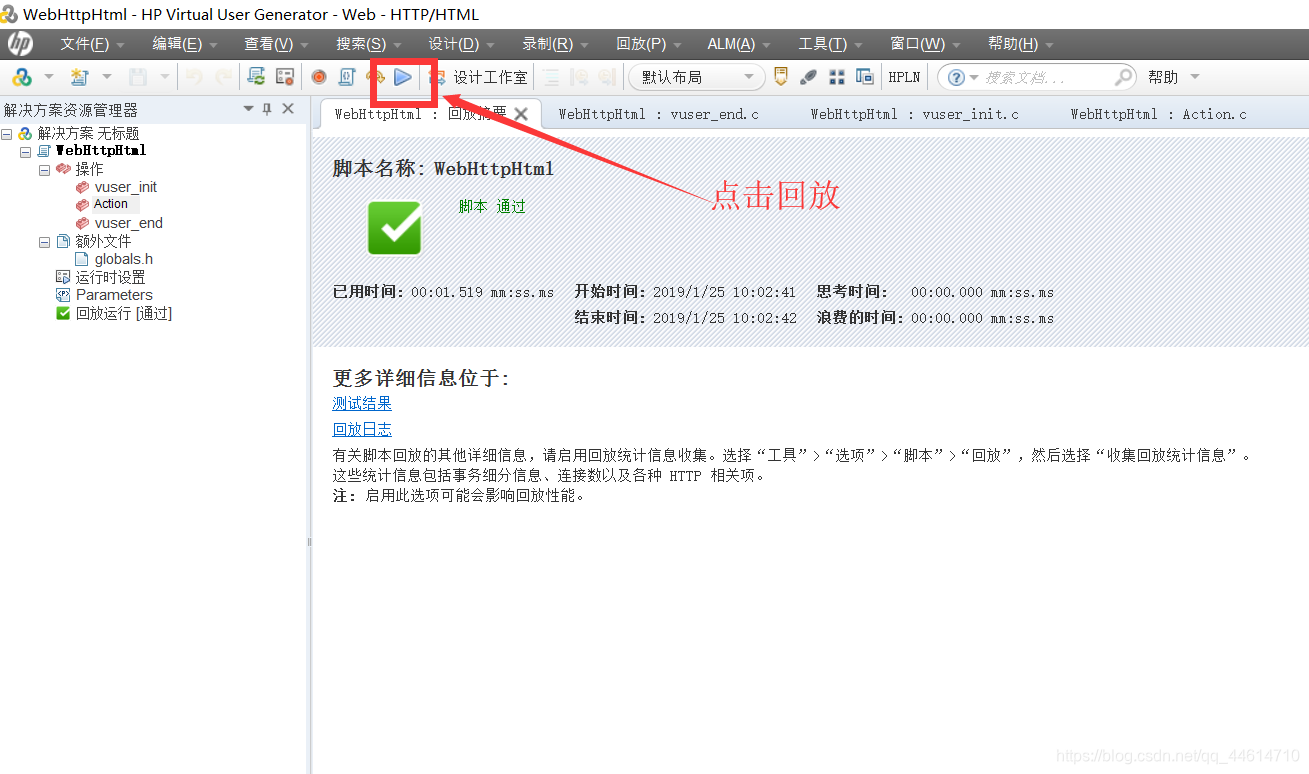Open the 搜索(S) menu

click(x=368, y=44)
